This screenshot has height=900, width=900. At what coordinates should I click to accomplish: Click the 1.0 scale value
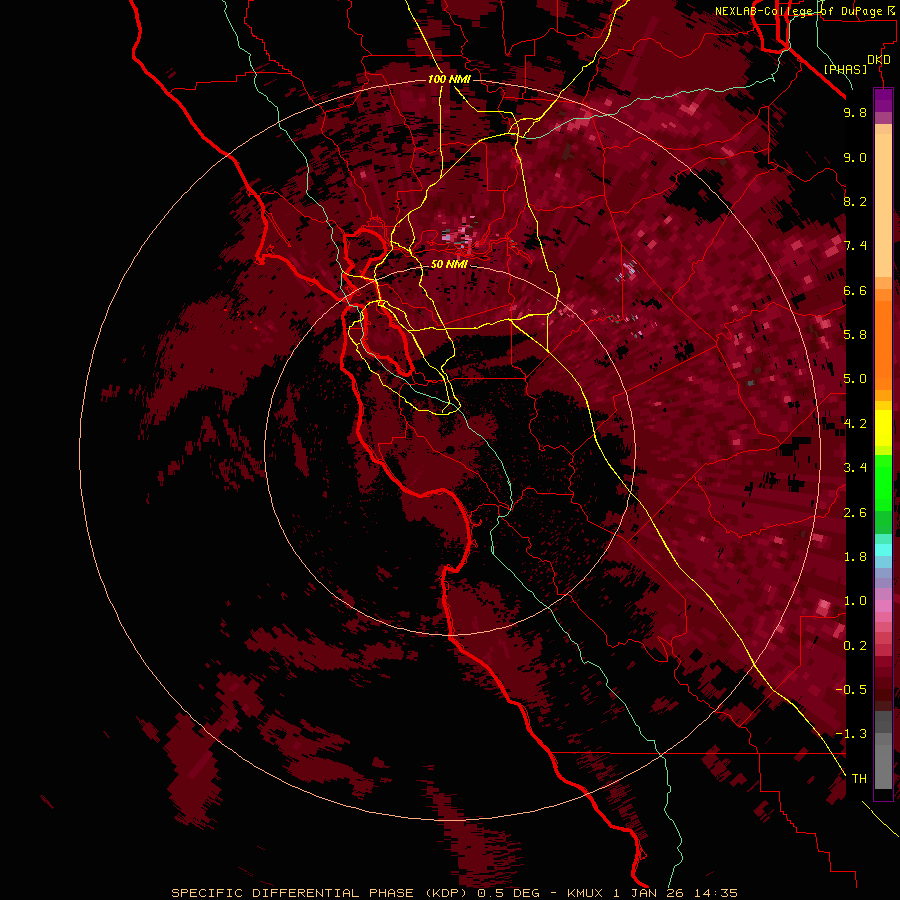pyautogui.click(x=855, y=601)
